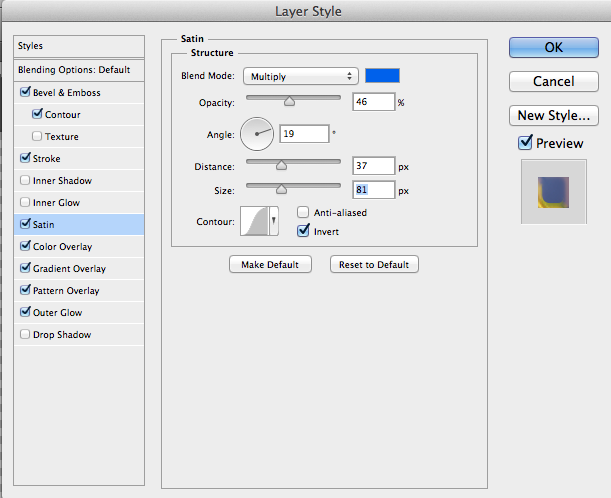This screenshot has width=611, height=498.
Task: Toggle the Gradient Overlay checkbox
Action: [x=25, y=268]
